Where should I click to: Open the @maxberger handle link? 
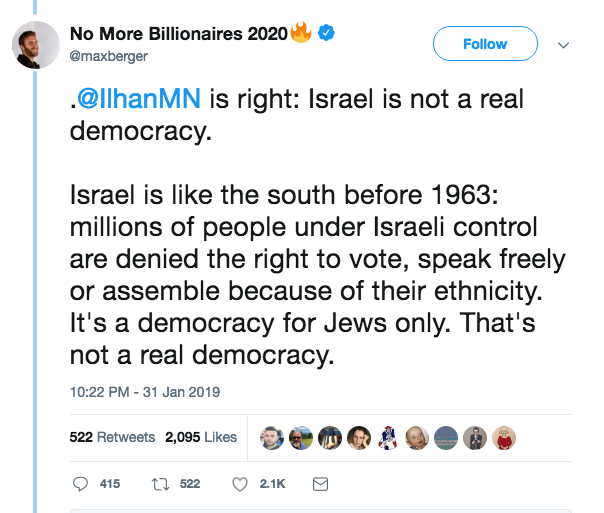109,56
